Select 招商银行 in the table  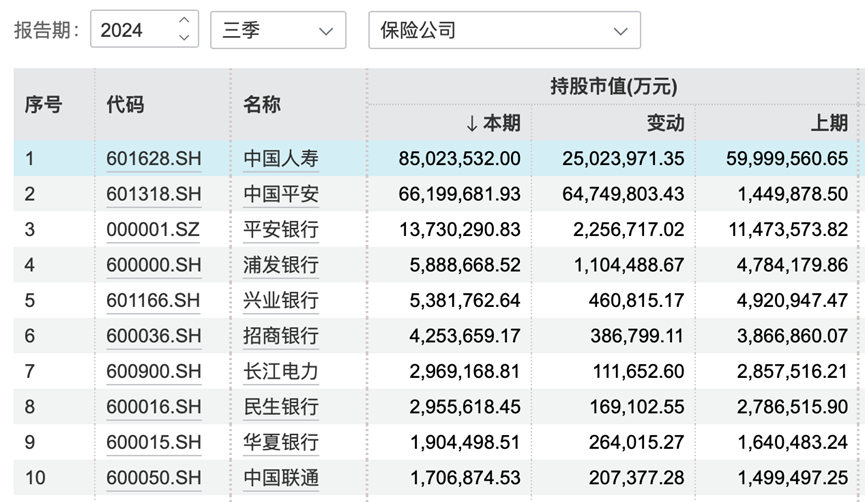[x=280, y=336]
